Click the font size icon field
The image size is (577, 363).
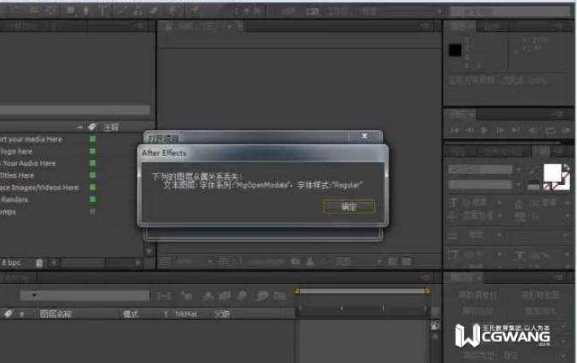[454, 202]
